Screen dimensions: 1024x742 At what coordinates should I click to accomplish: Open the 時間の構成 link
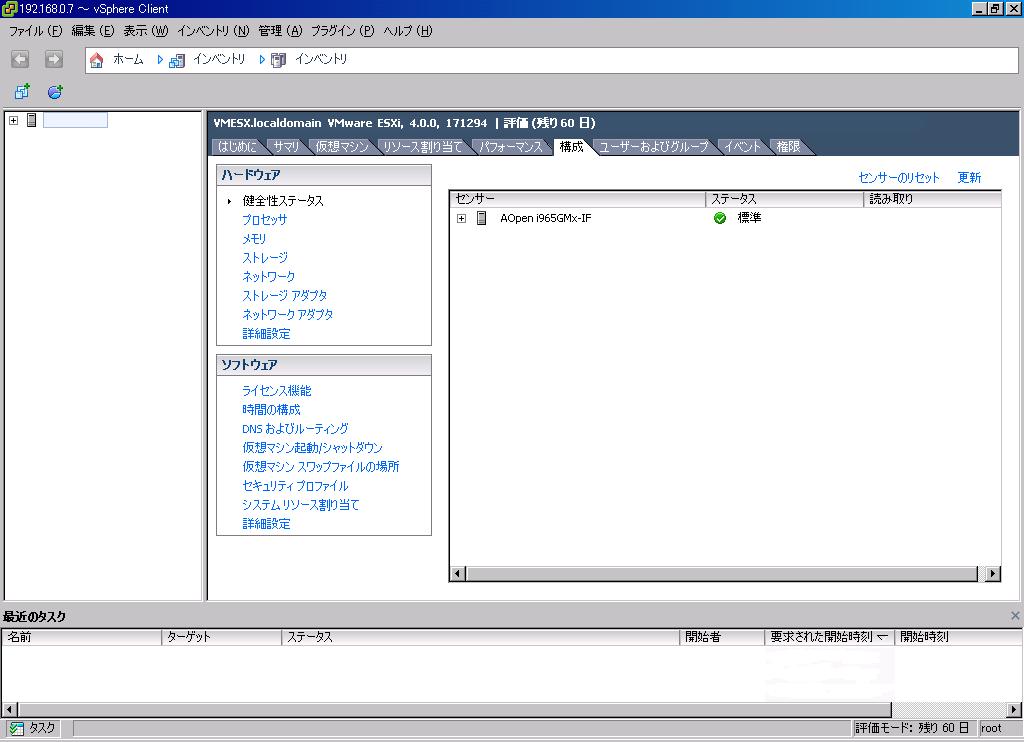(272, 410)
